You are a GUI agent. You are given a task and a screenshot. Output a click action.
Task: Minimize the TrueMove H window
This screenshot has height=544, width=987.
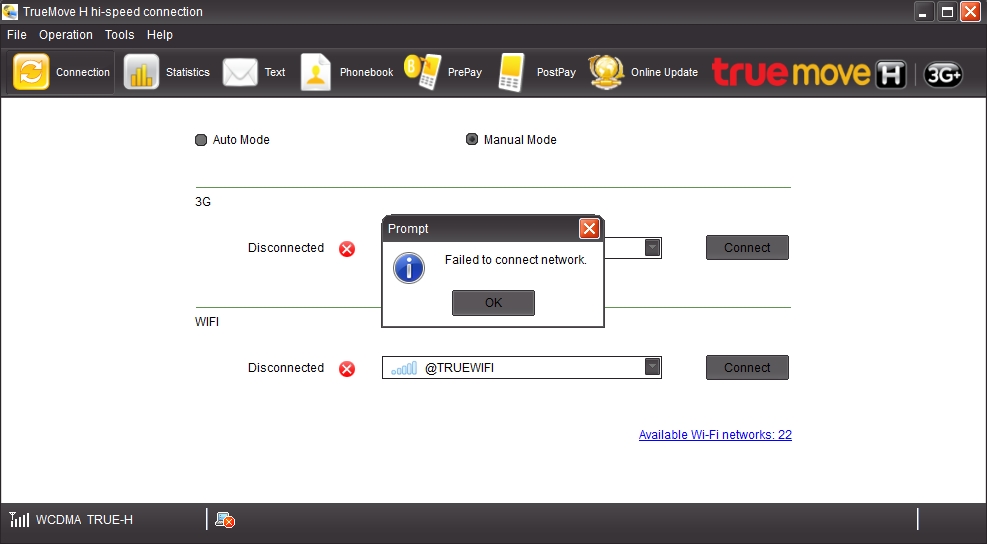click(923, 12)
